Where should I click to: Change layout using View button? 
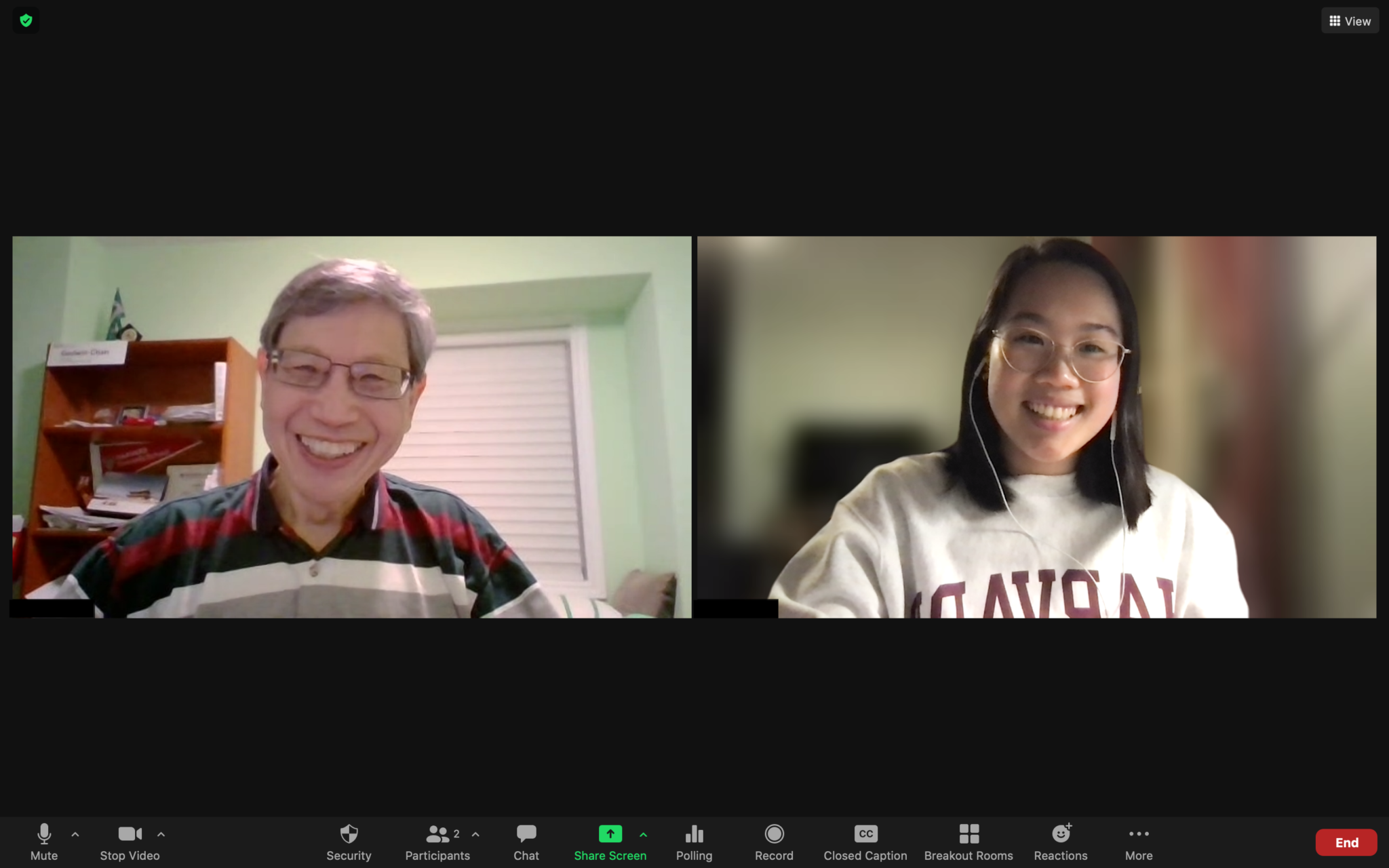[x=1350, y=21]
